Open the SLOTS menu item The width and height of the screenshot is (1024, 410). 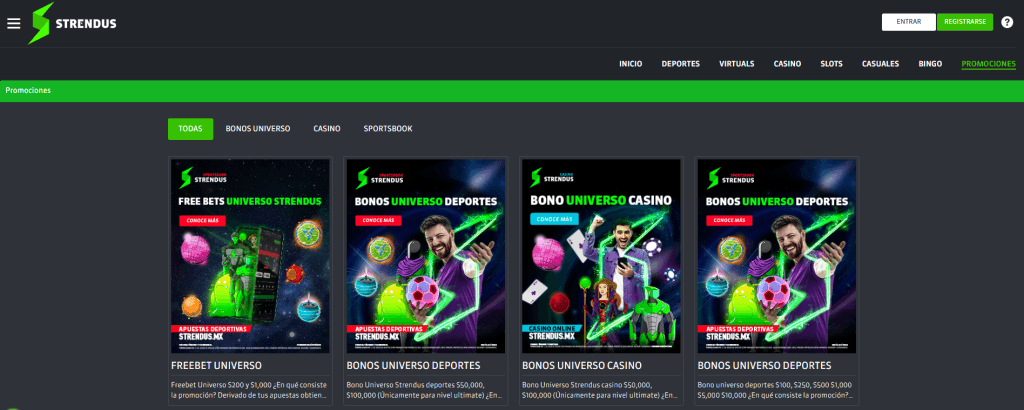click(x=831, y=64)
